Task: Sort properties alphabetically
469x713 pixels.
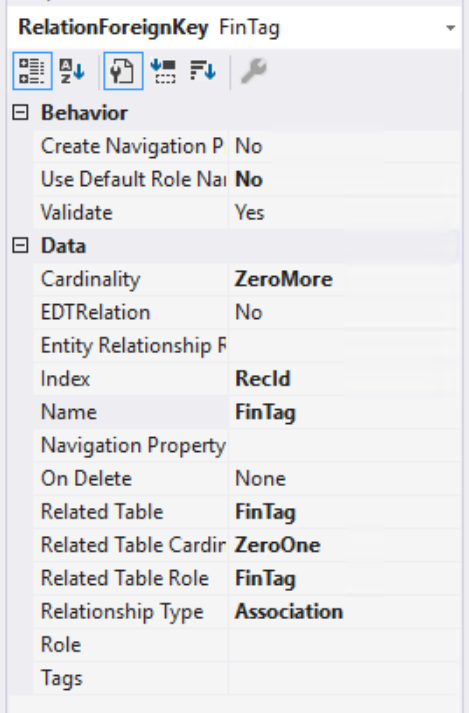Action: click(72, 71)
